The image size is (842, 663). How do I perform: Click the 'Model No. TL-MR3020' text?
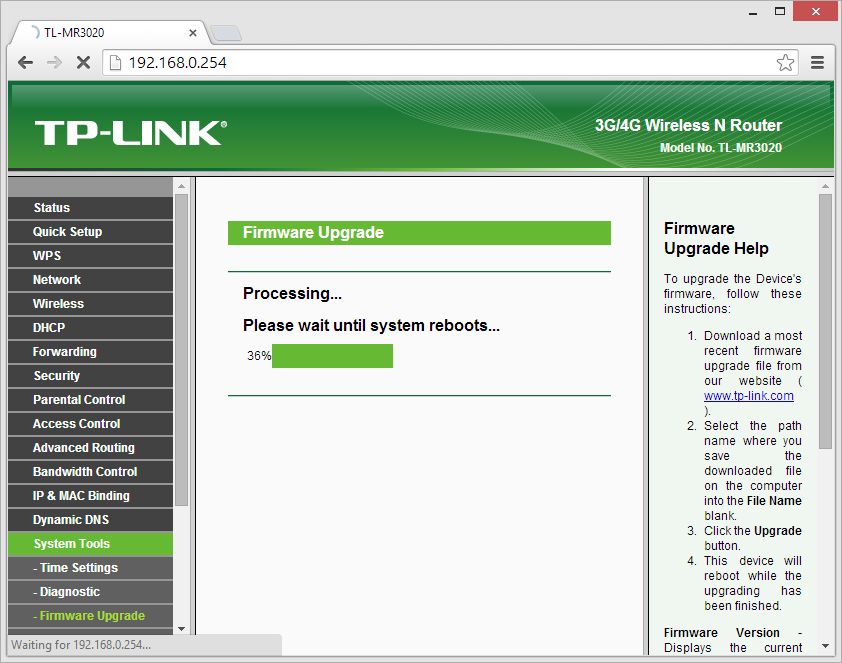tap(721, 148)
